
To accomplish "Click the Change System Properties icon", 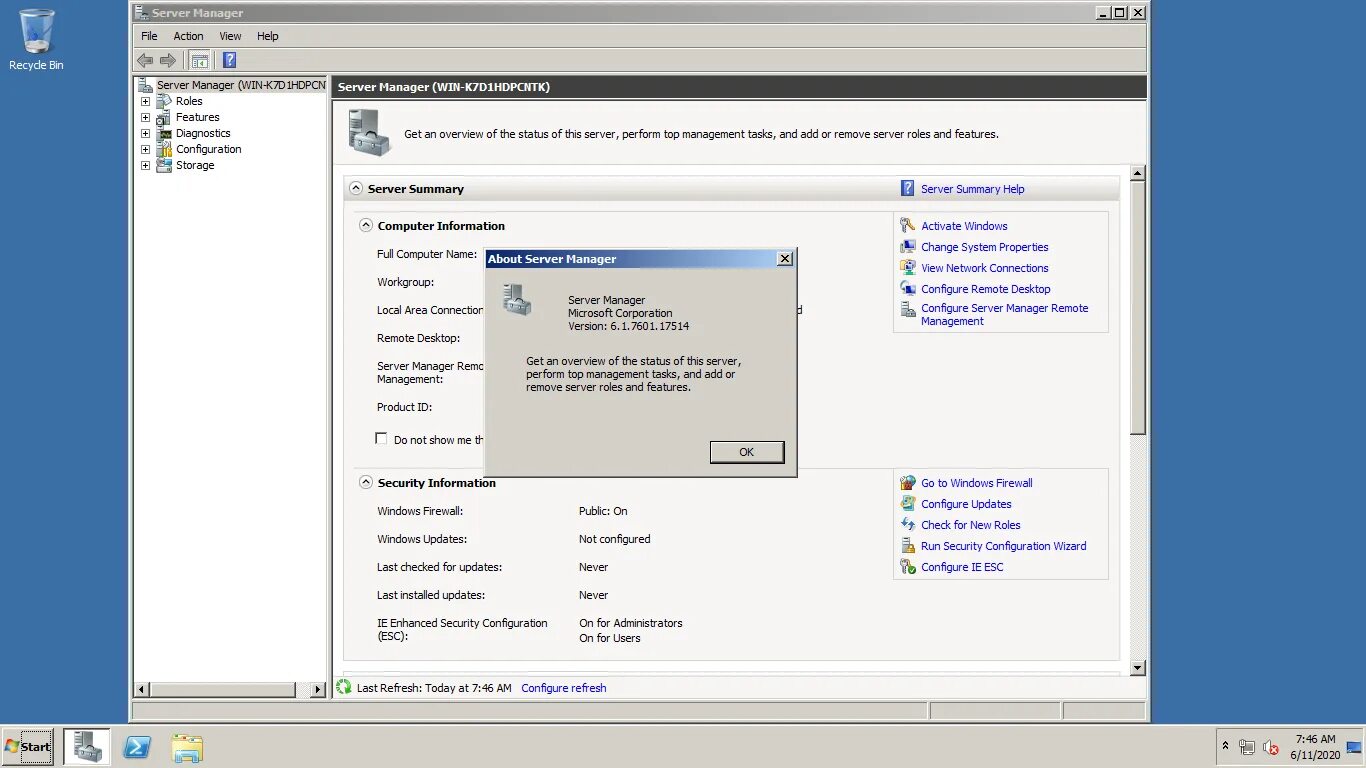I will [x=907, y=247].
